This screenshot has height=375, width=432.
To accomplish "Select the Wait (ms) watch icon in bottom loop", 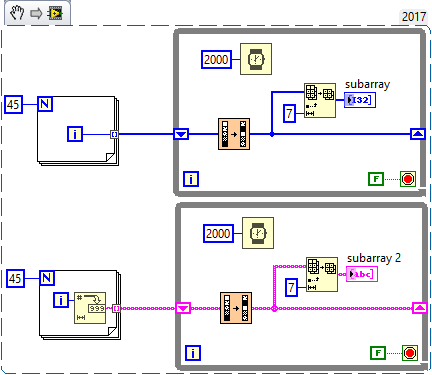I will pos(258,233).
